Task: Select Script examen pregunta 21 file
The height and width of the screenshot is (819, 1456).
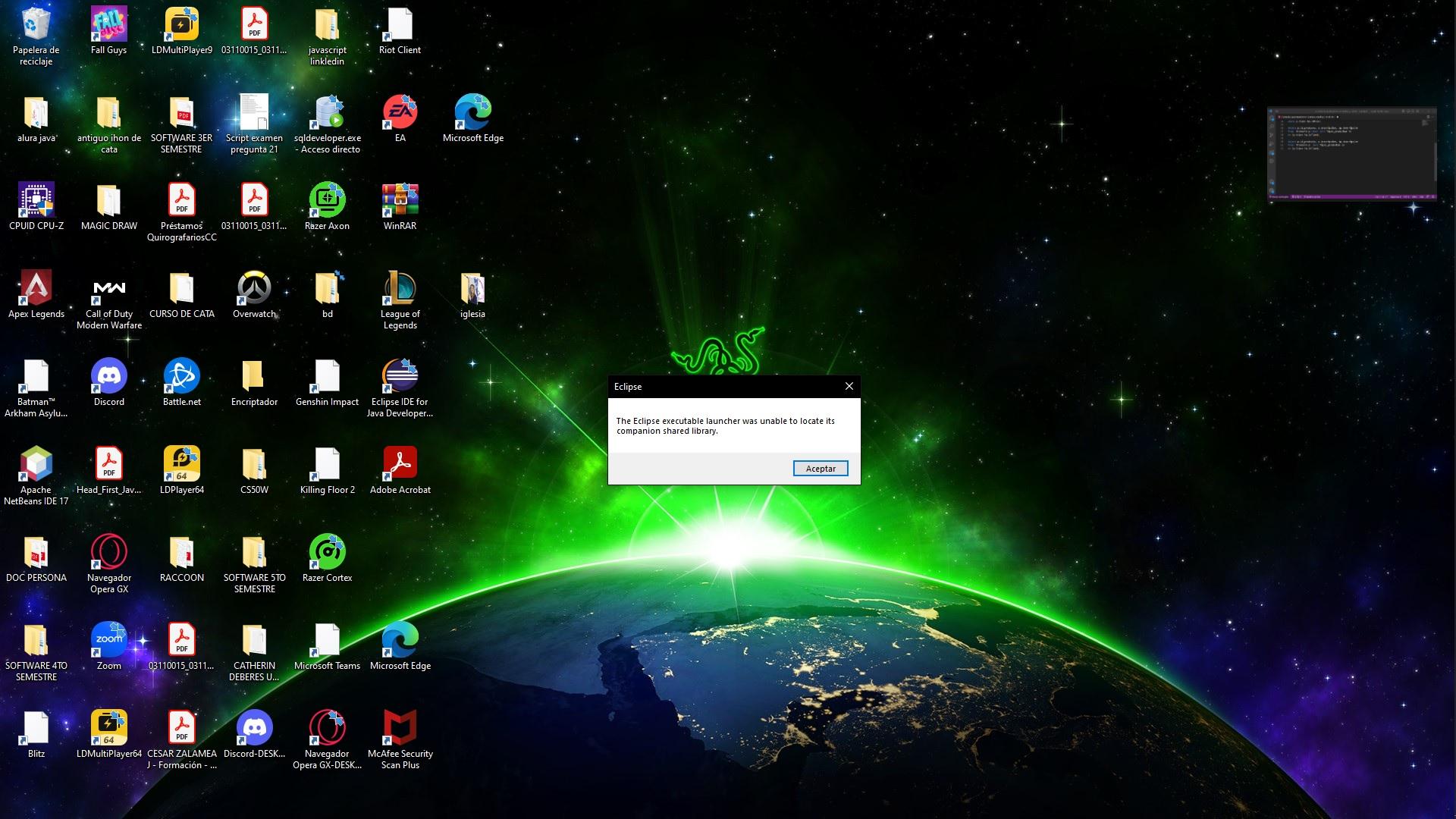Action: click(254, 123)
